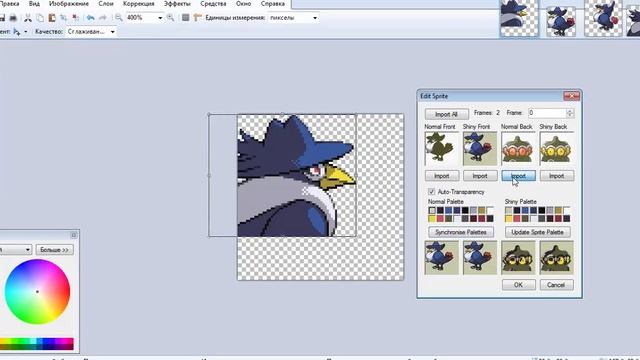
Task: Click the Deselect icon with red X
Action: [x=76, y=18]
